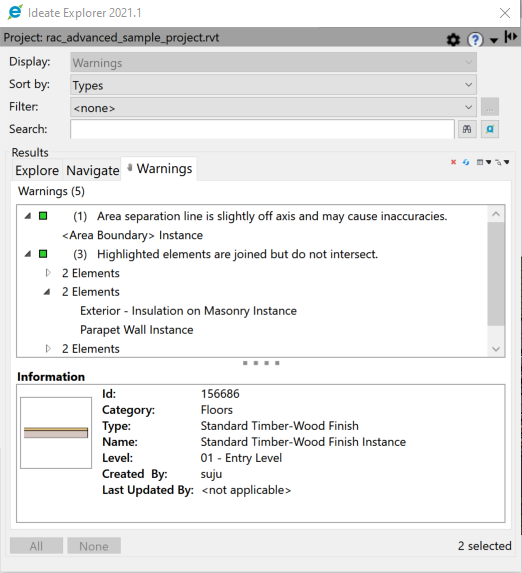Click the scroll down arrow of warnings list
The image size is (522, 573).
click(x=496, y=349)
